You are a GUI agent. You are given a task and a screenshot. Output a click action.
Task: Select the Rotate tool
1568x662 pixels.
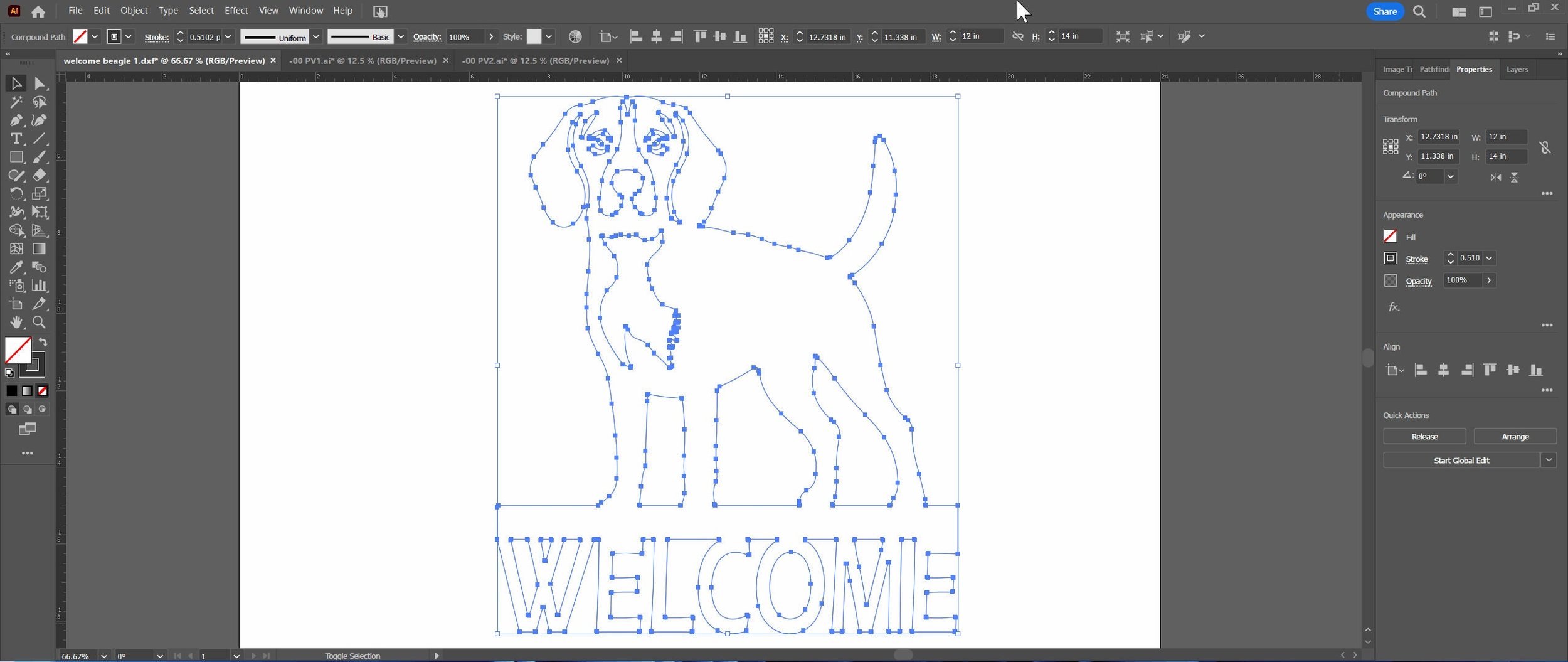[x=16, y=193]
